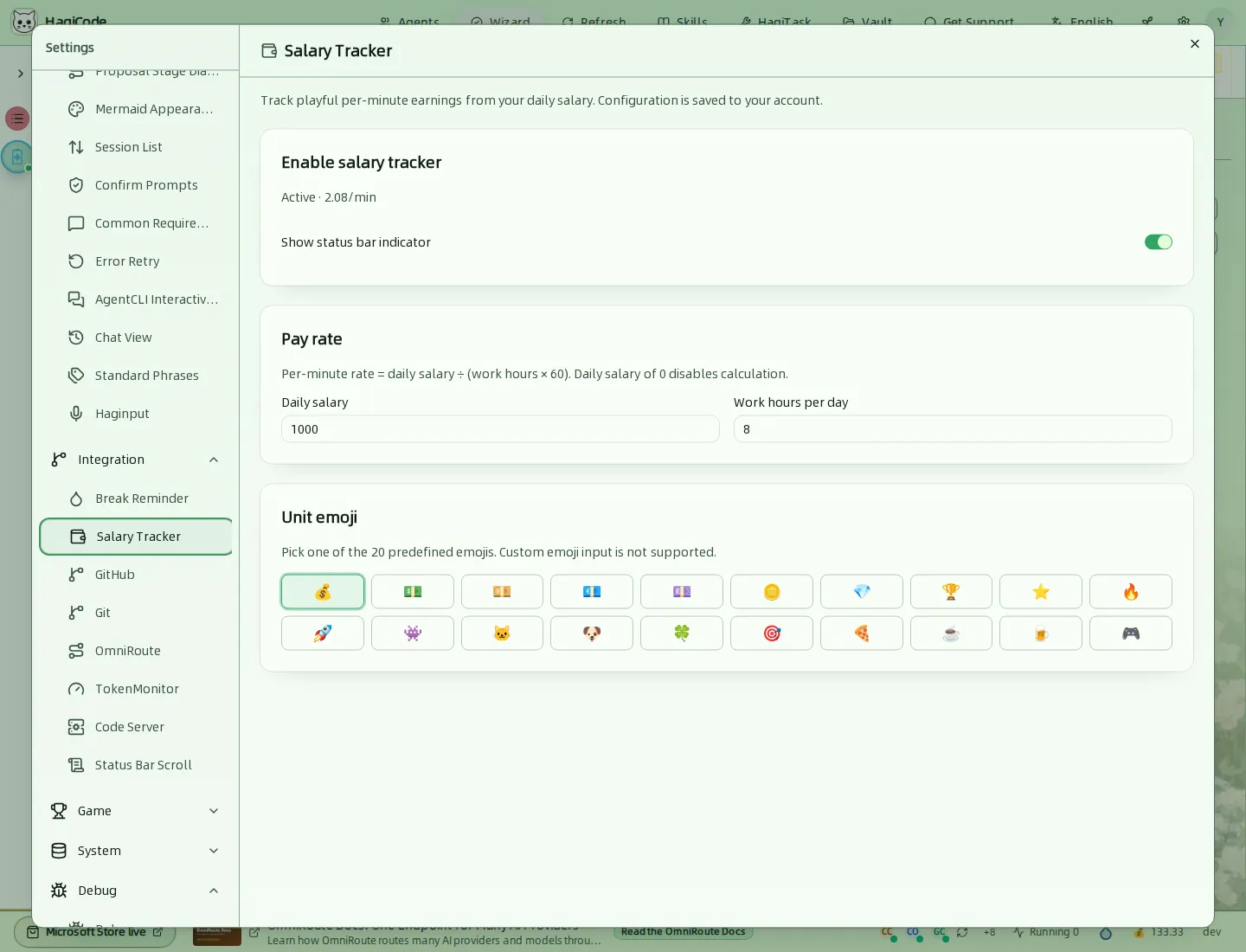Viewport: 1246px width, 952px height.
Task: Click the Daily salary input field
Action: 500,429
